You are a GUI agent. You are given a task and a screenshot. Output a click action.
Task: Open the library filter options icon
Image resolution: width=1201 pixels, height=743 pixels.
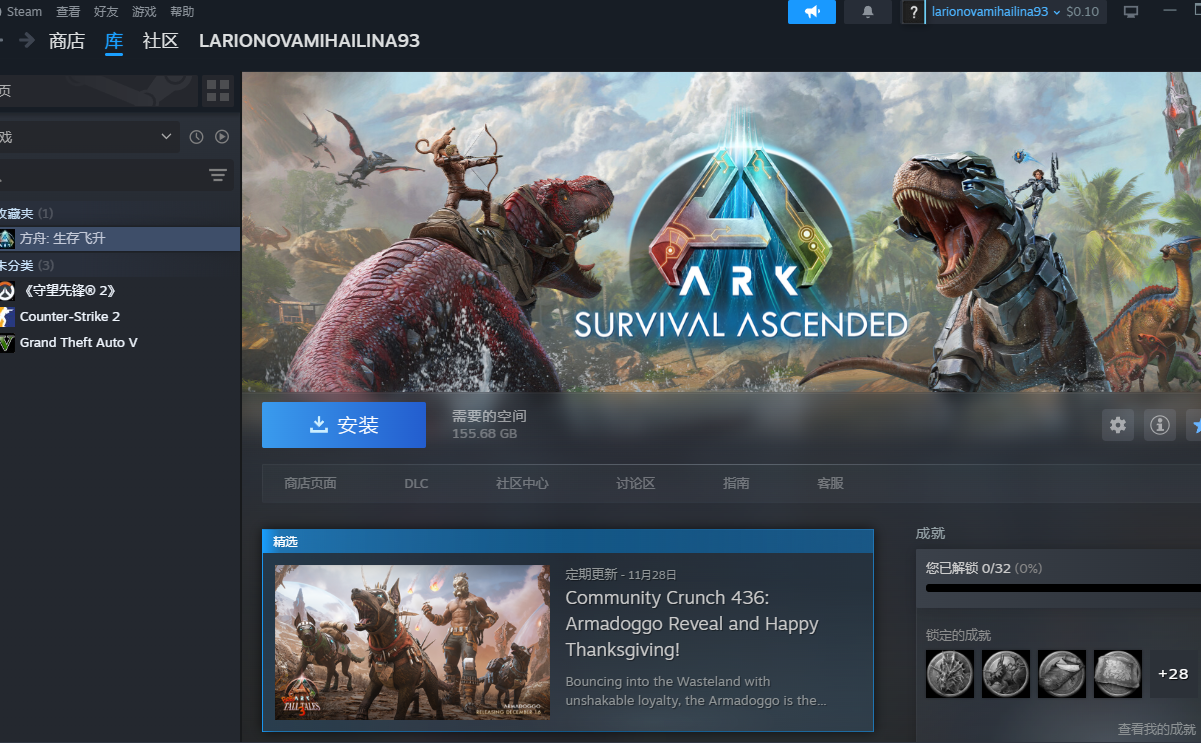tap(217, 176)
